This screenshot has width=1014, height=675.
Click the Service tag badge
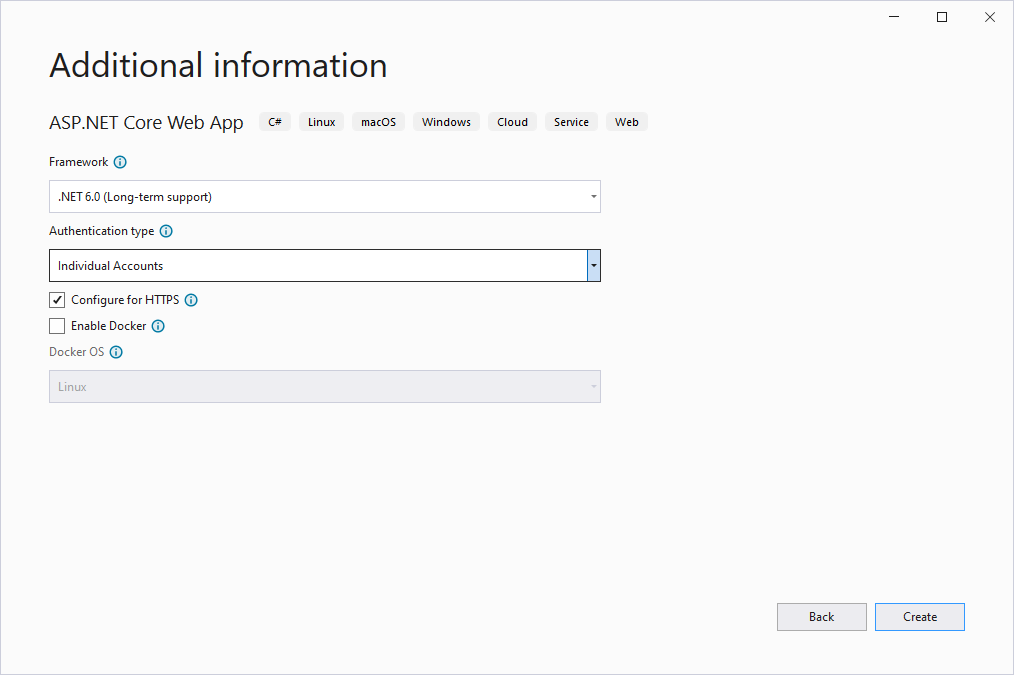coord(571,121)
